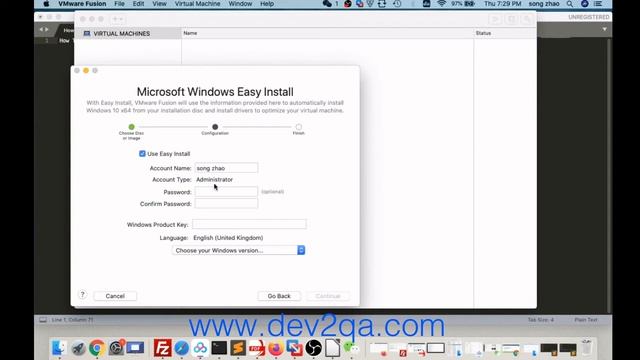Open Terminal from the Dock
This screenshot has height=360, width=640.
[219, 348]
